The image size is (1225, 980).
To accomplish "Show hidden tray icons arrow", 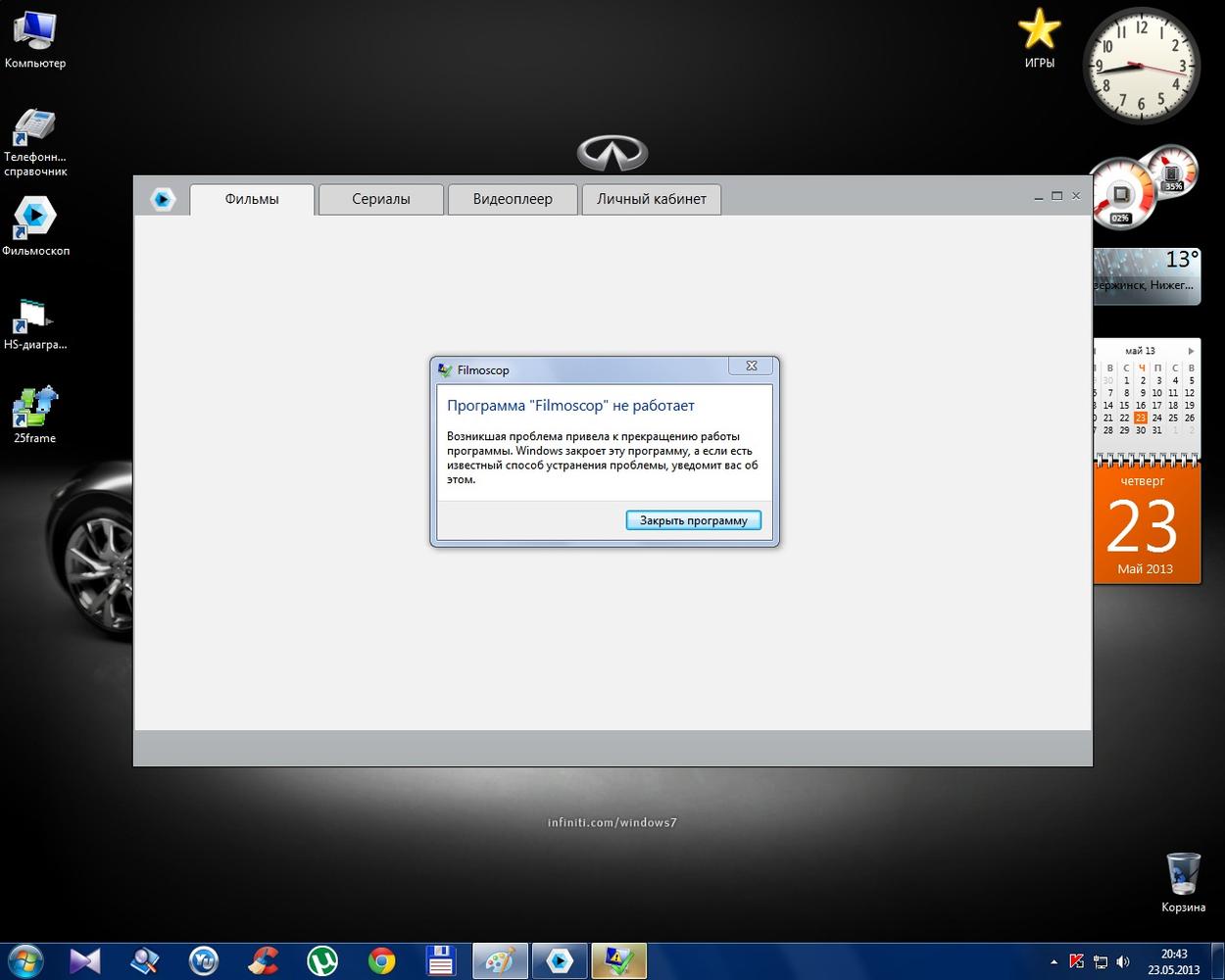I will (x=1053, y=962).
